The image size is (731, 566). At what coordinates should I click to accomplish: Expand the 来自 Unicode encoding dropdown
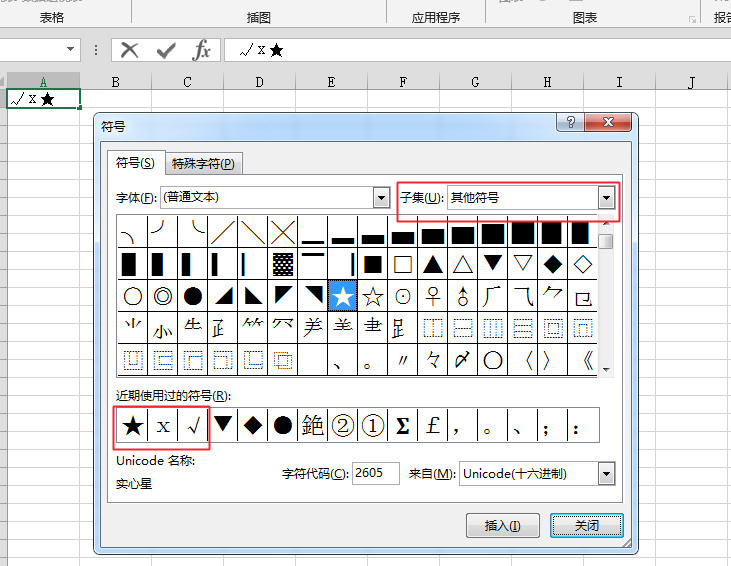[x=606, y=474]
